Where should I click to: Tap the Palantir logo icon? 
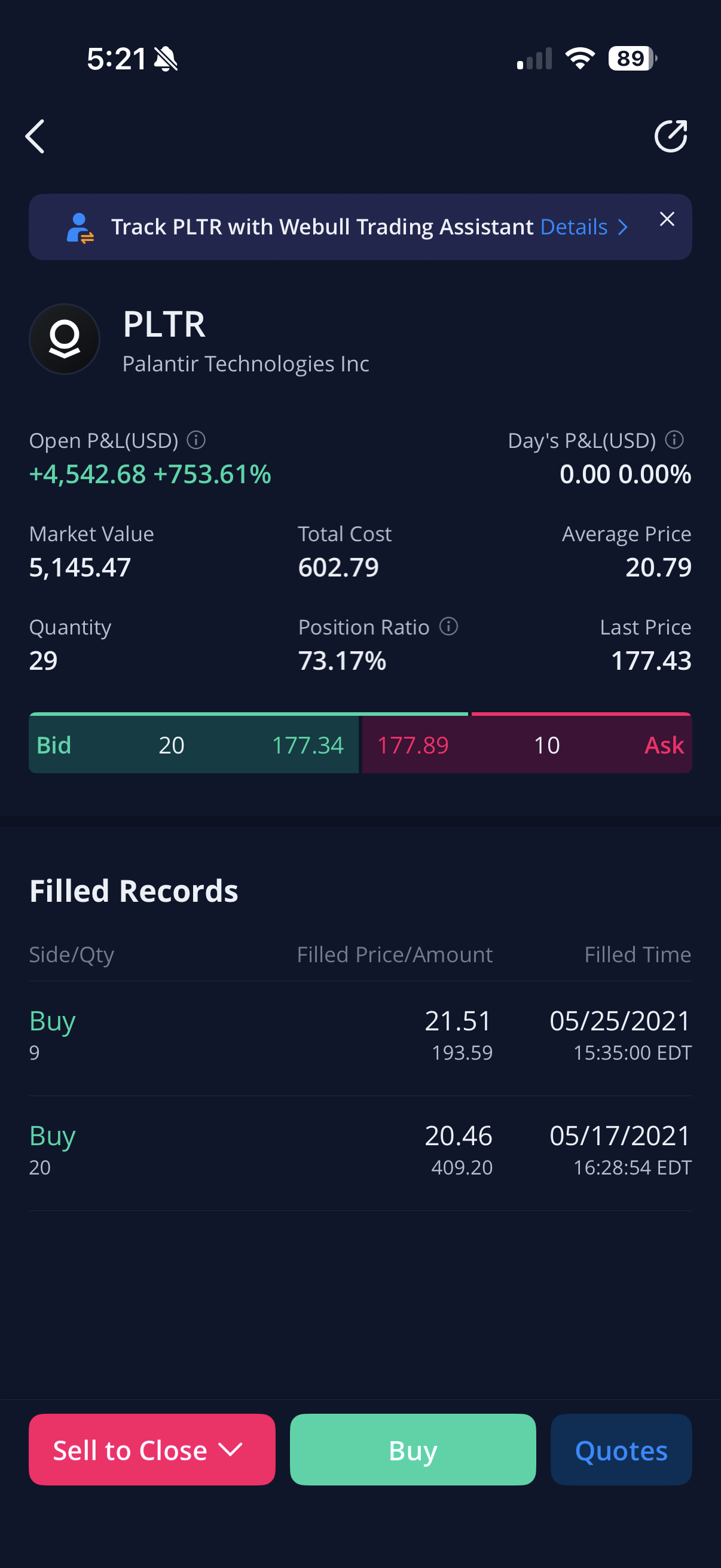[65, 339]
